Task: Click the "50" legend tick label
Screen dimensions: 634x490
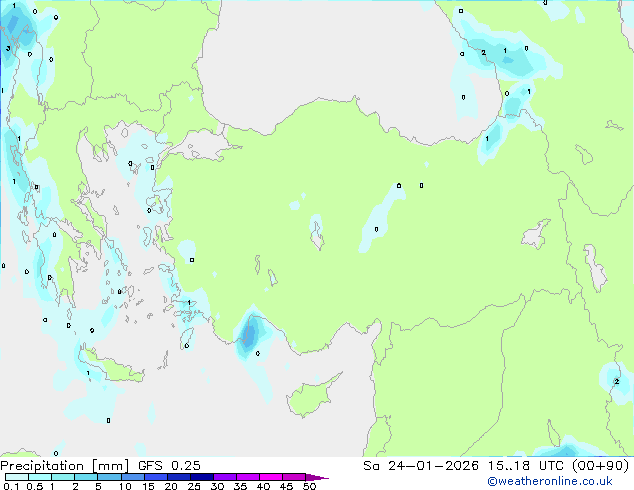Action: (x=309, y=486)
